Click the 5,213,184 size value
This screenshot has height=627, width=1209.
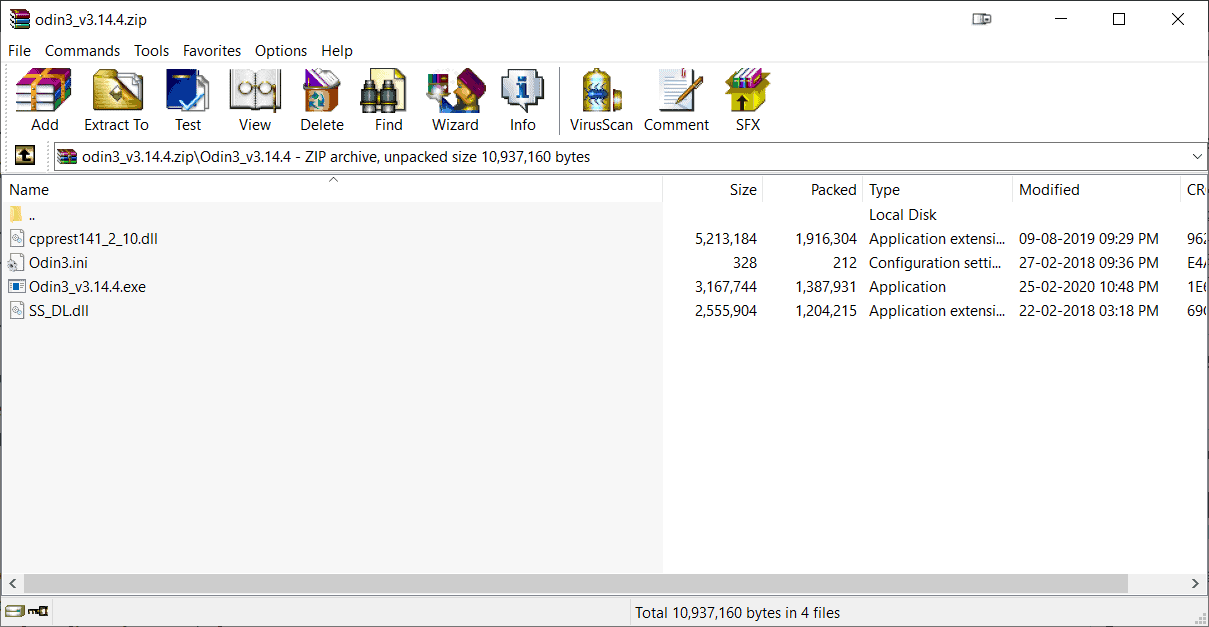click(726, 238)
